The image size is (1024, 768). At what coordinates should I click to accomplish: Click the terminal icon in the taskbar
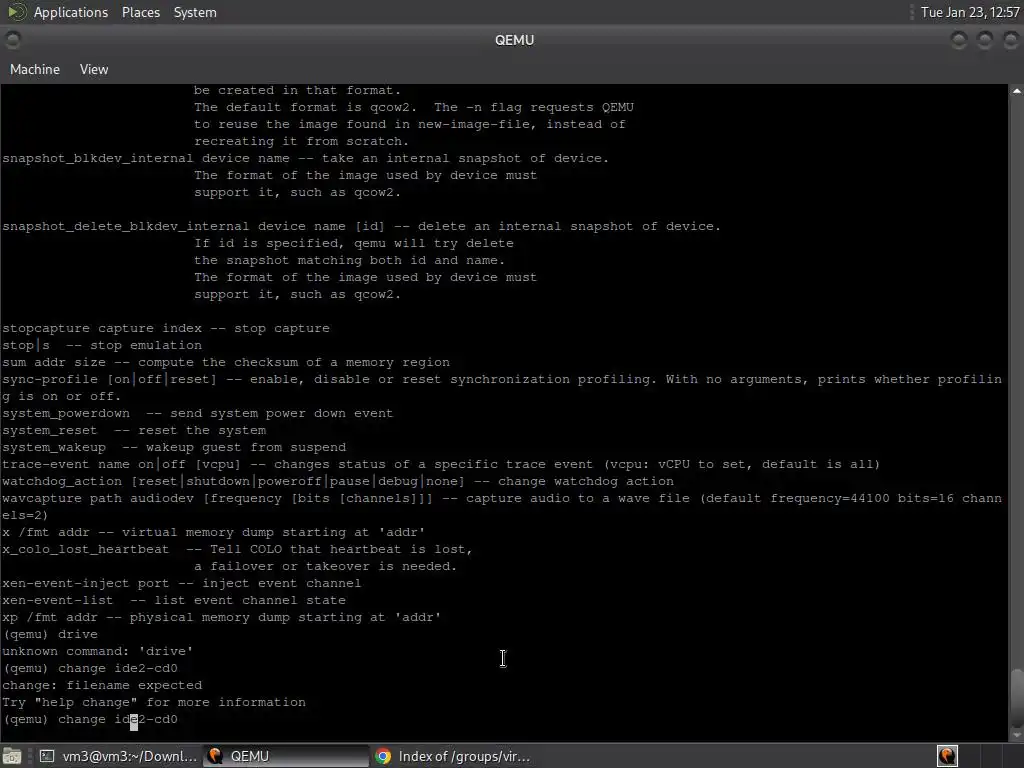pyautogui.click(x=47, y=756)
